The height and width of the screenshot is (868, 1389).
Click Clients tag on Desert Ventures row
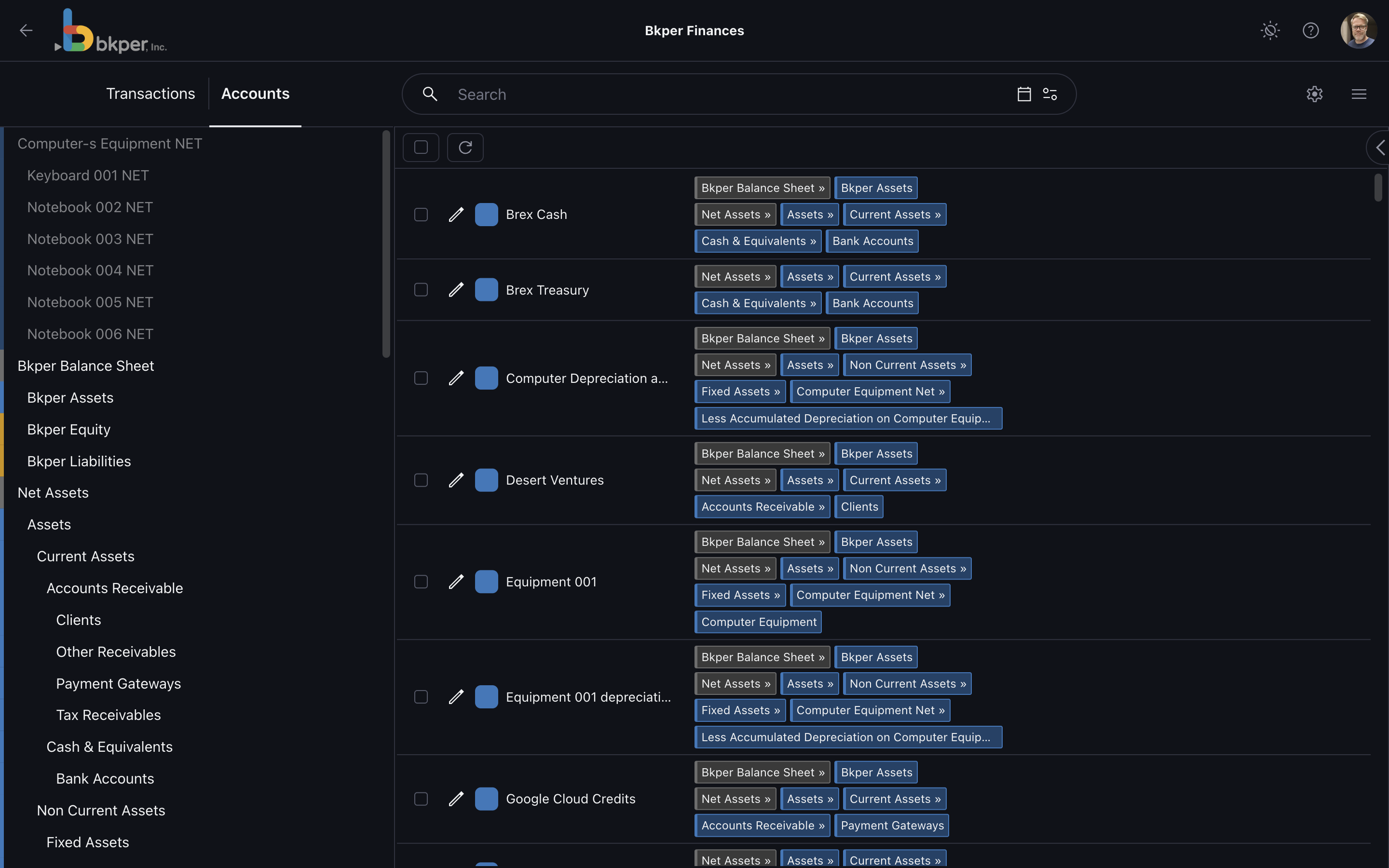(x=858, y=507)
